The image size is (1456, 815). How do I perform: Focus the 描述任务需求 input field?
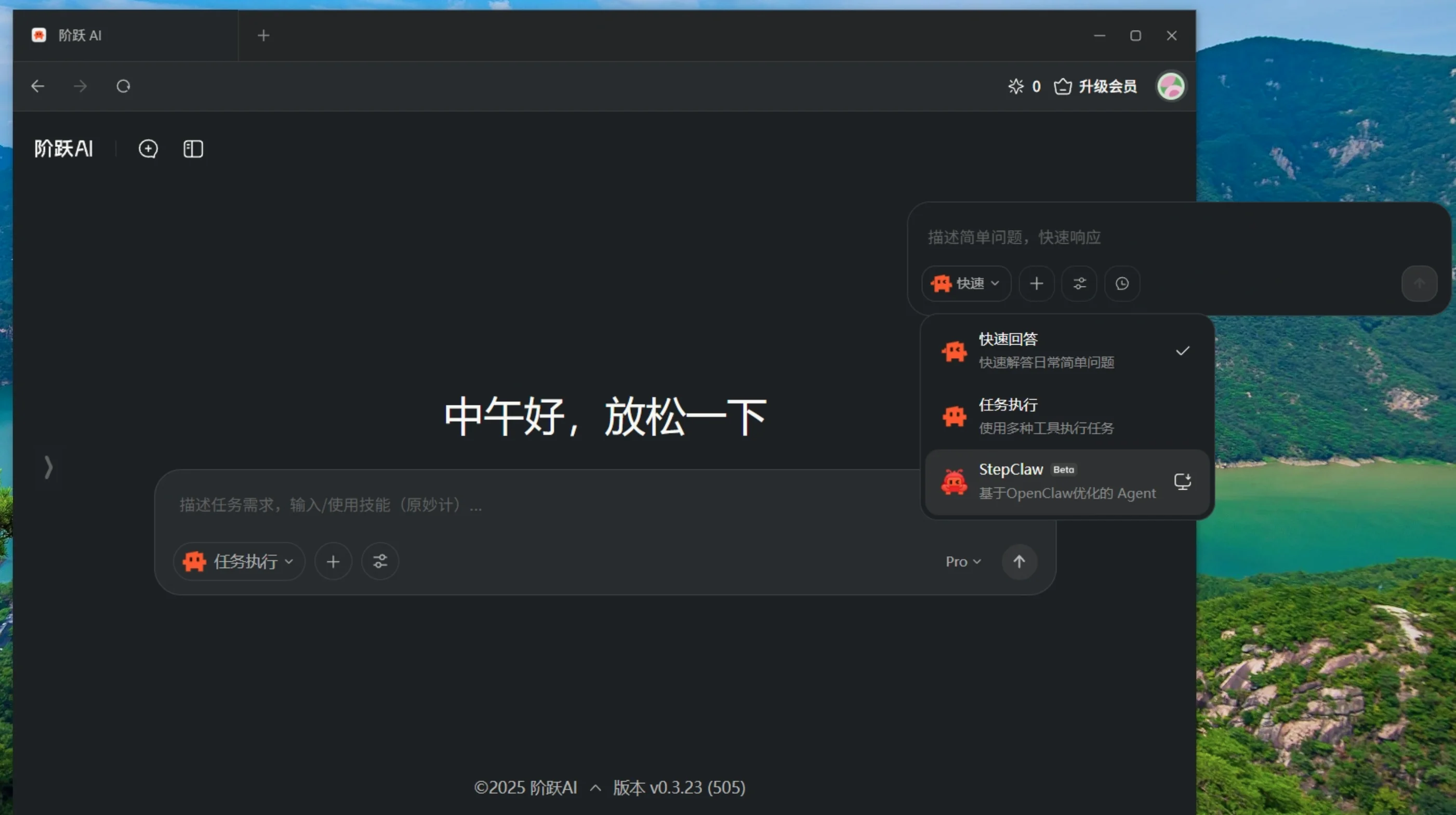tap(605, 505)
